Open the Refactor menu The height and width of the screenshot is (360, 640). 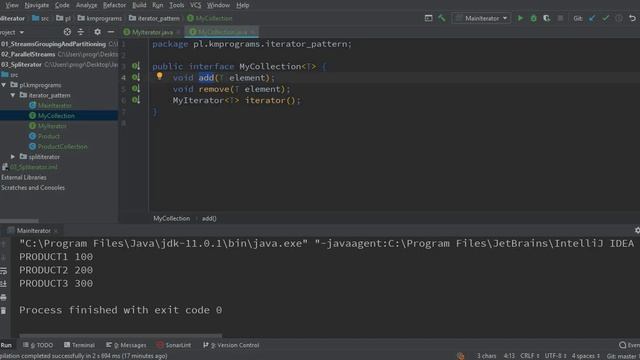114,5
